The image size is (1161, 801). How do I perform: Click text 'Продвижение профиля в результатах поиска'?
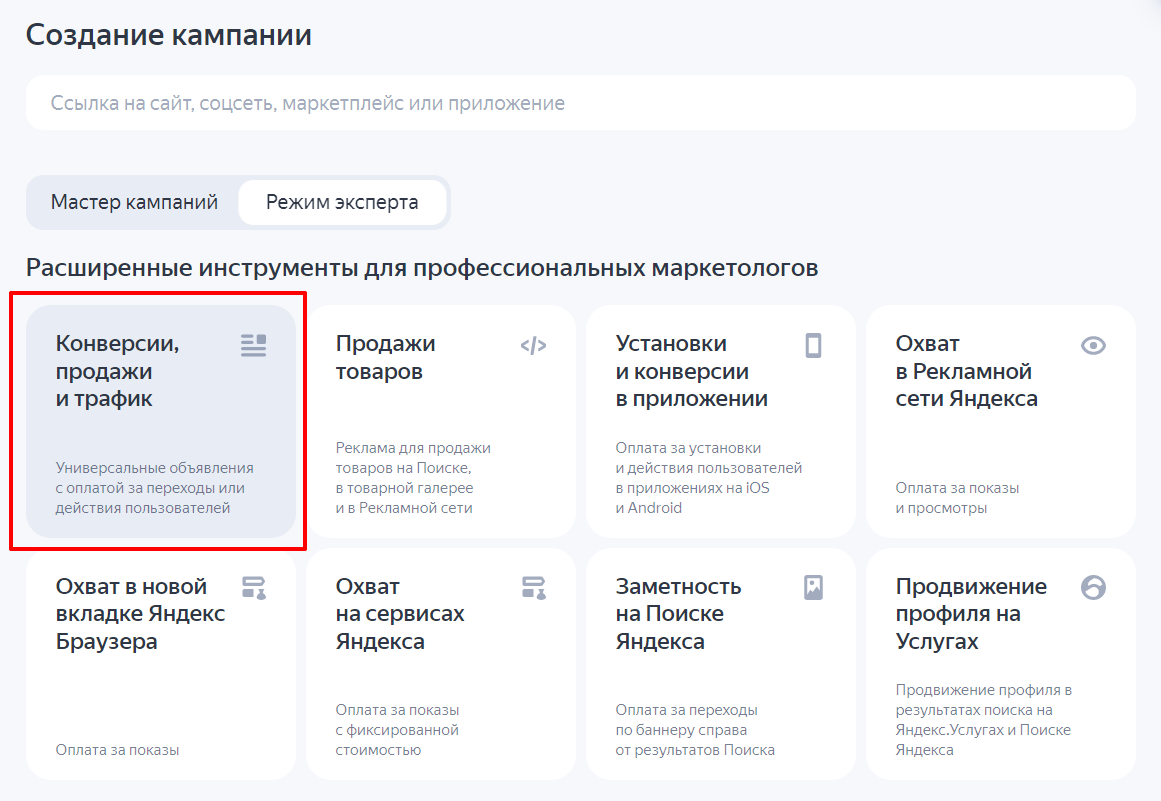(983, 720)
